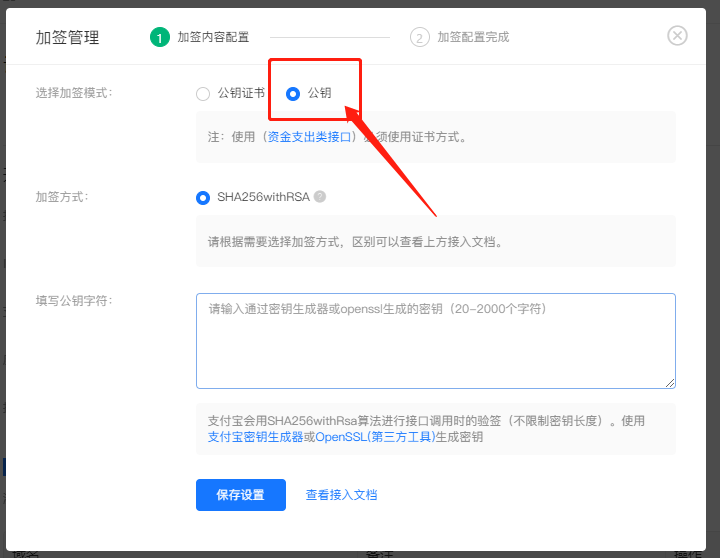Image resolution: width=720 pixels, height=558 pixels.
Task: Open the 查看接入文档 link
Action: tap(341, 495)
